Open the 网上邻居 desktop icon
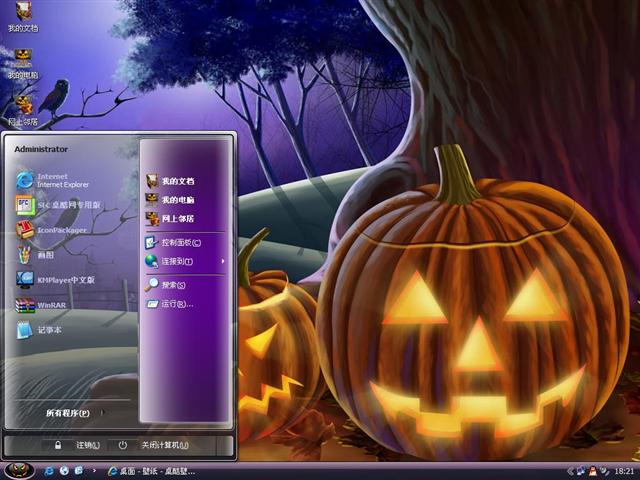Screen dimensions: 640x480 tap(23, 108)
